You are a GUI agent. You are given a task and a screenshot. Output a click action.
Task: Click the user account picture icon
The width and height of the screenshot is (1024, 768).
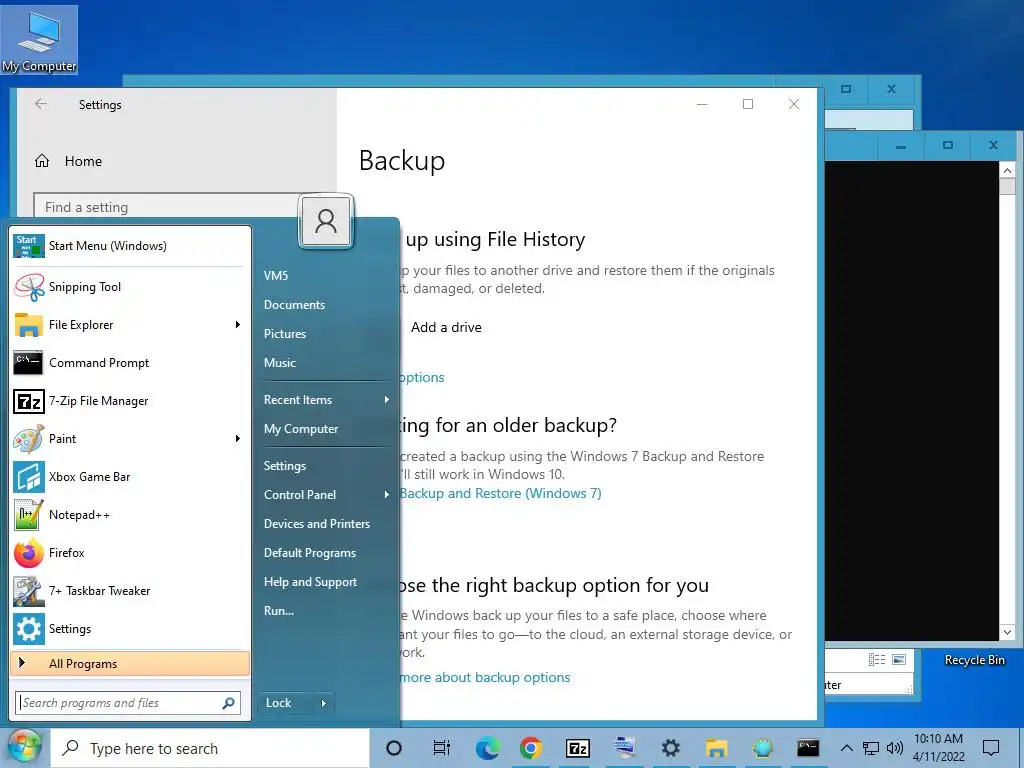(326, 221)
